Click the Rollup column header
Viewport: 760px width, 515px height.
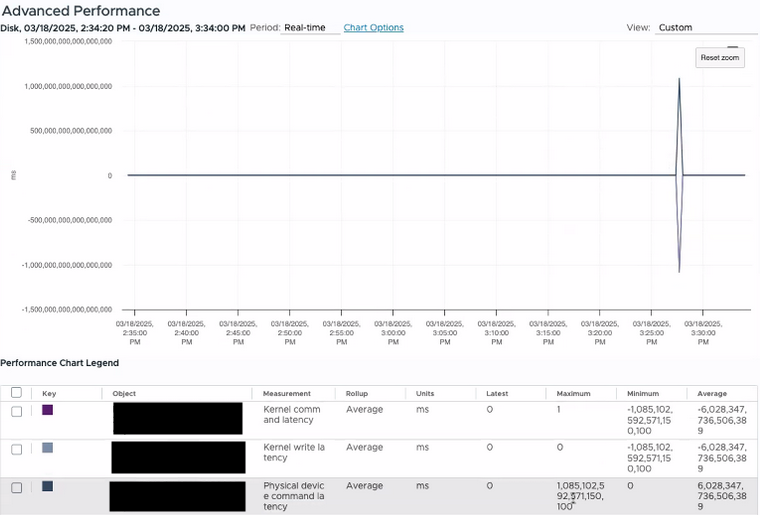click(357, 393)
